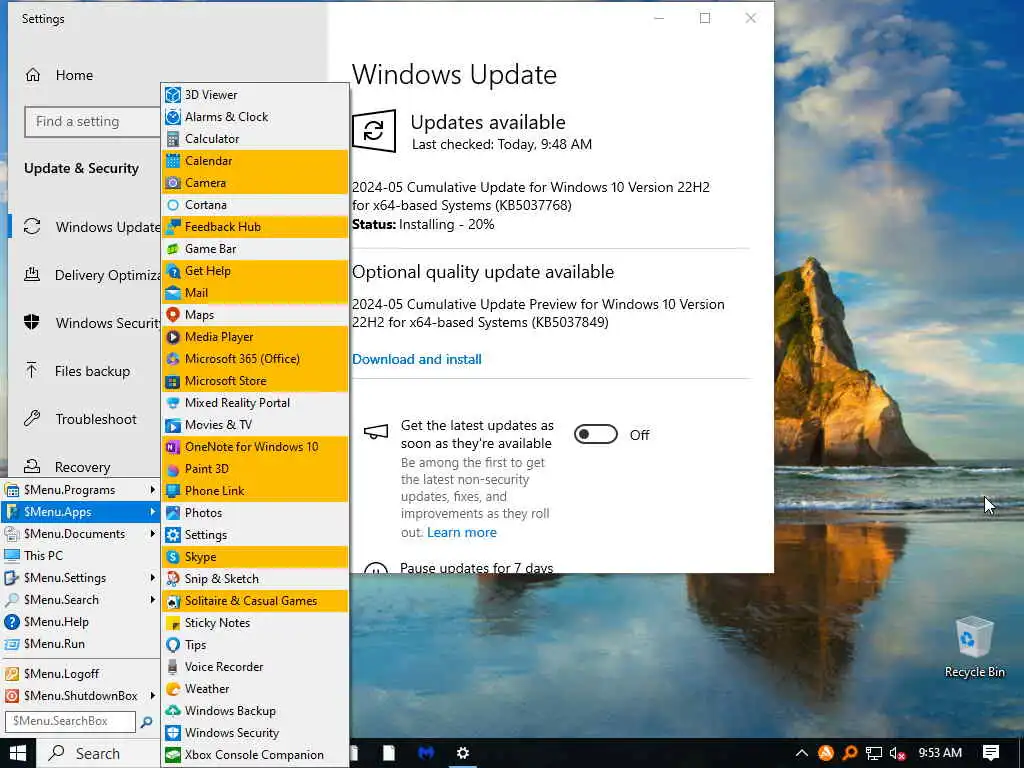Show hidden system tray icons

(802, 754)
